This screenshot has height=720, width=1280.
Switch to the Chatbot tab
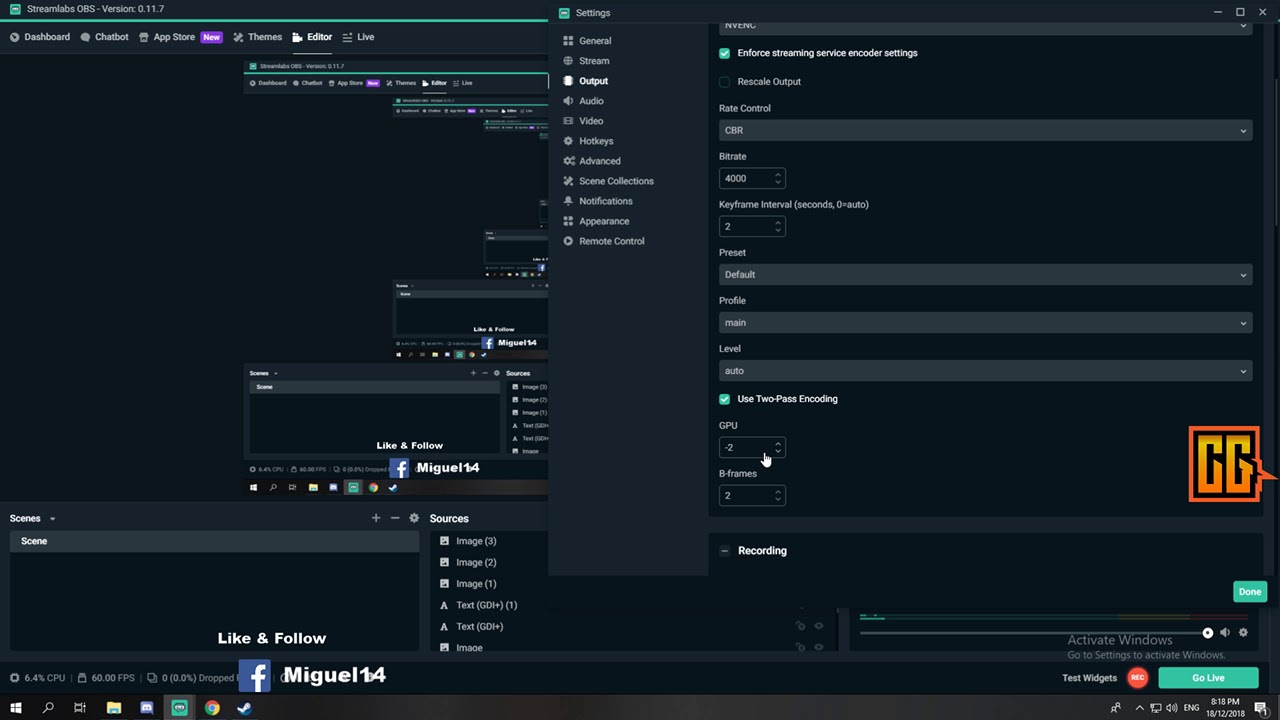tap(104, 37)
